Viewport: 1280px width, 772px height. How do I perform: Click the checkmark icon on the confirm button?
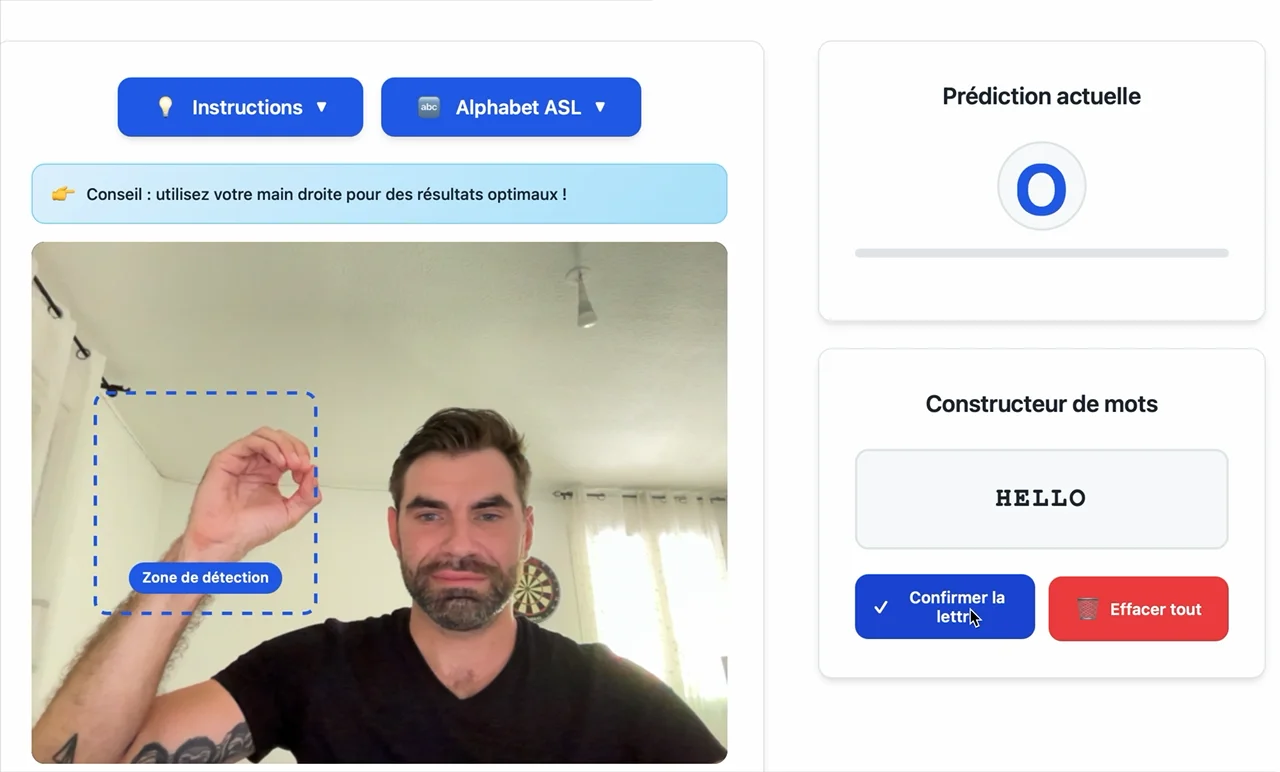(881, 607)
